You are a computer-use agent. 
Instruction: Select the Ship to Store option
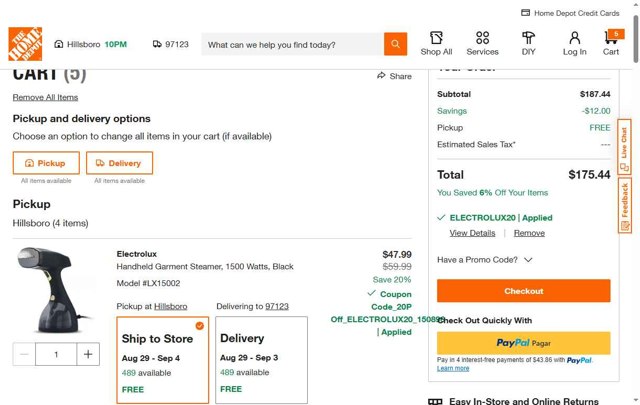click(162, 360)
